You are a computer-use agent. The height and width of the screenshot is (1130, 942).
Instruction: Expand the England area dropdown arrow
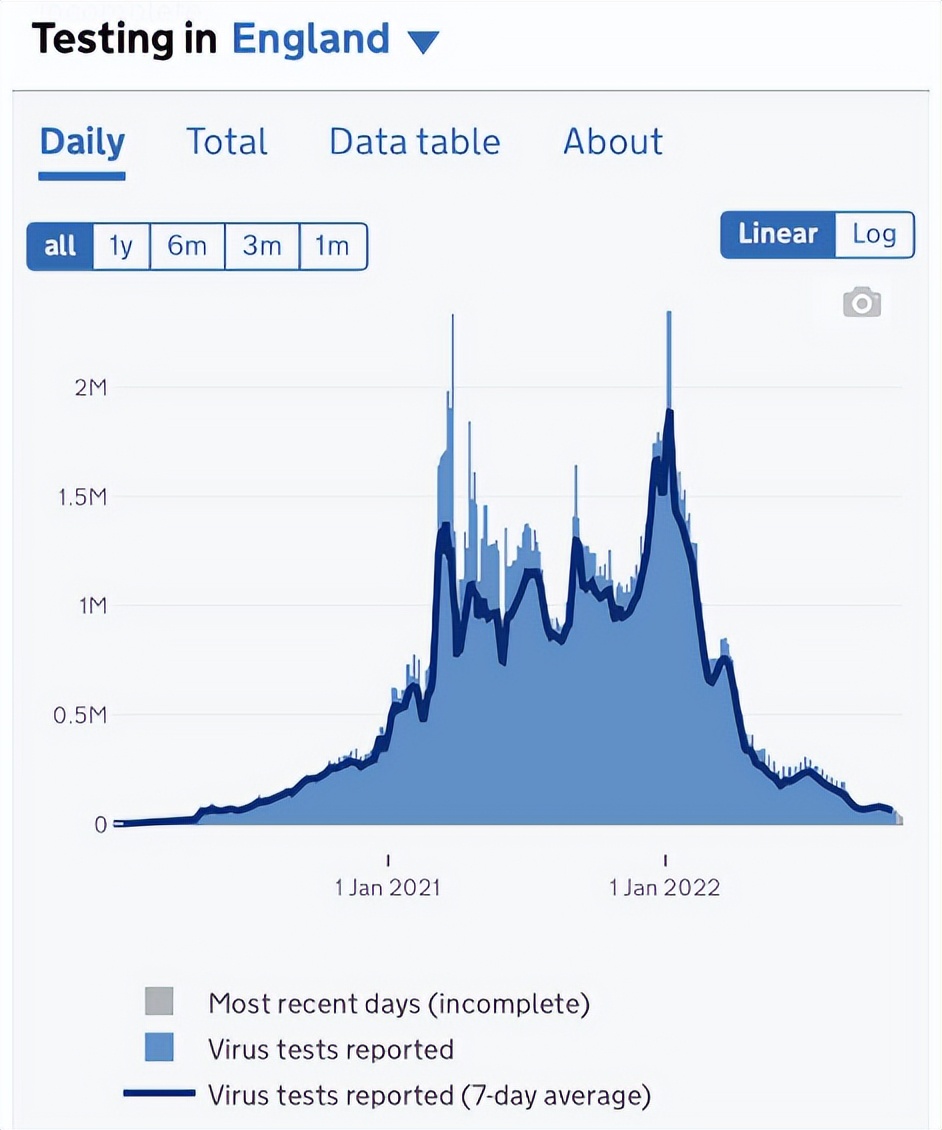click(423, 43)
